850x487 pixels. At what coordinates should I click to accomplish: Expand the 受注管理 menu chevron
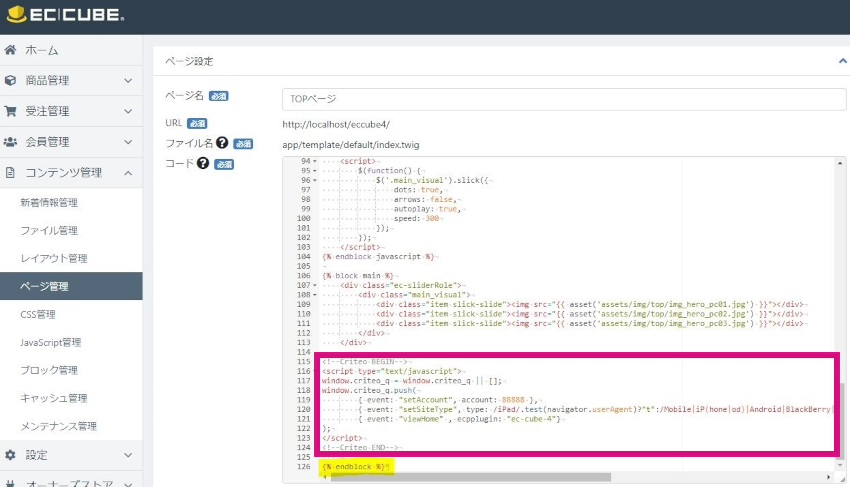(x=128, y=111)
